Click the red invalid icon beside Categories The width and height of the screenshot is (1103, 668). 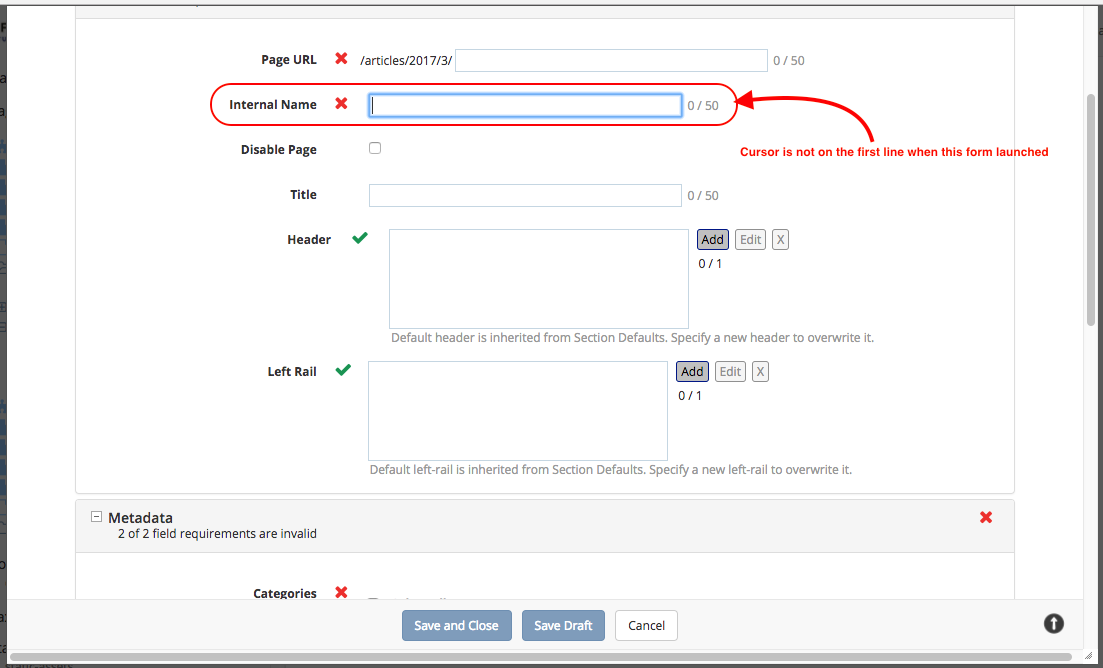341,593
